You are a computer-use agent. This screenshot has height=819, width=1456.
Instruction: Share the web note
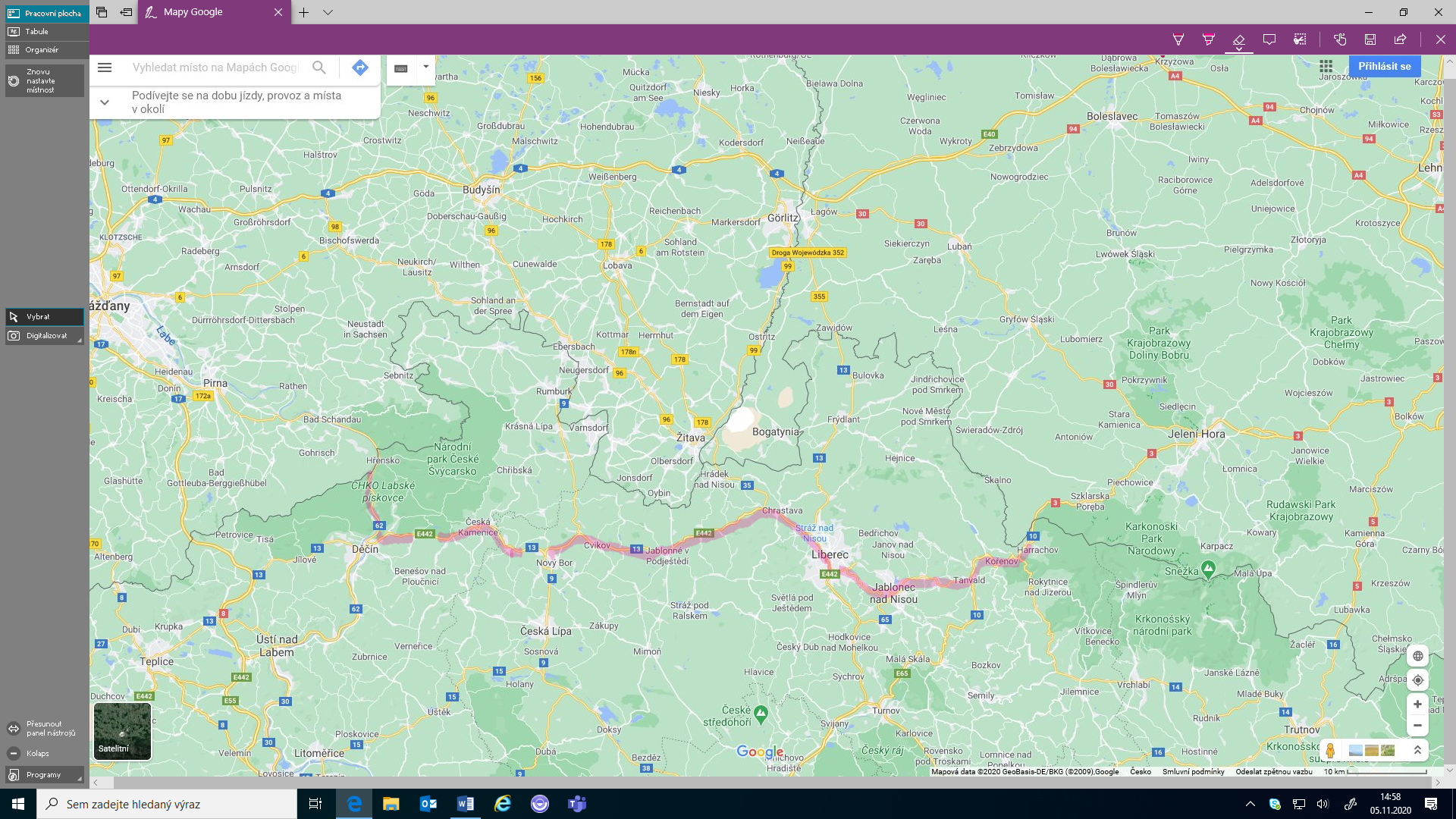pyautogui.click(x=1401, y=39)
